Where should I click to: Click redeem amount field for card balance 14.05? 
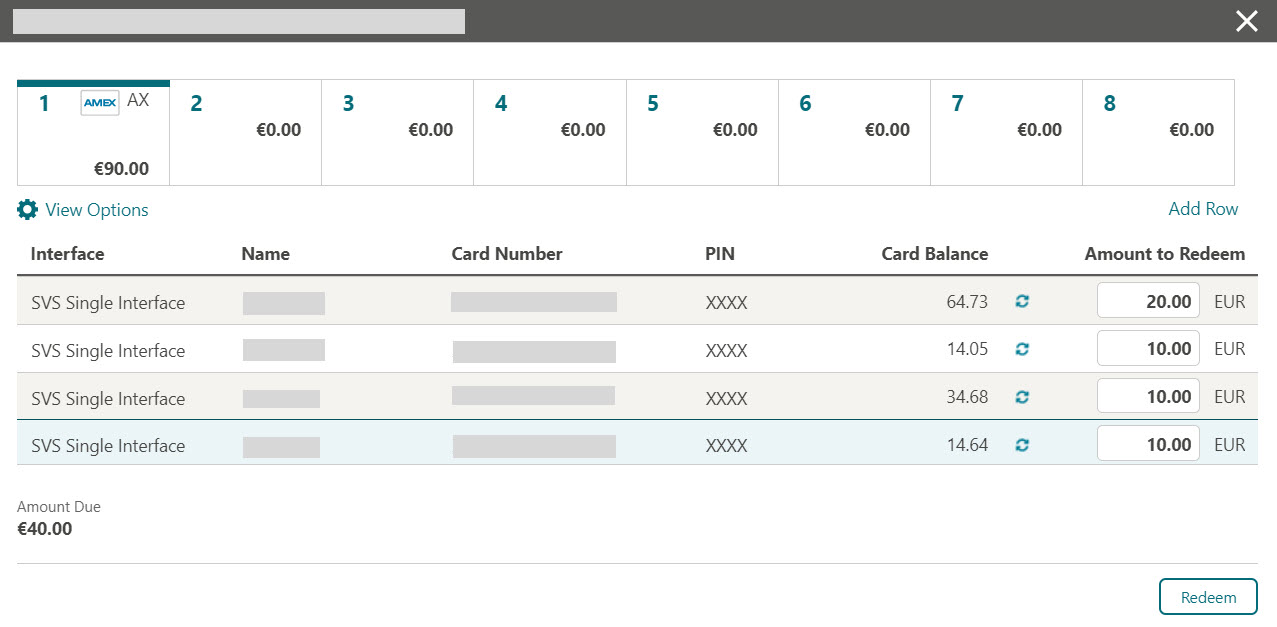1147,348
